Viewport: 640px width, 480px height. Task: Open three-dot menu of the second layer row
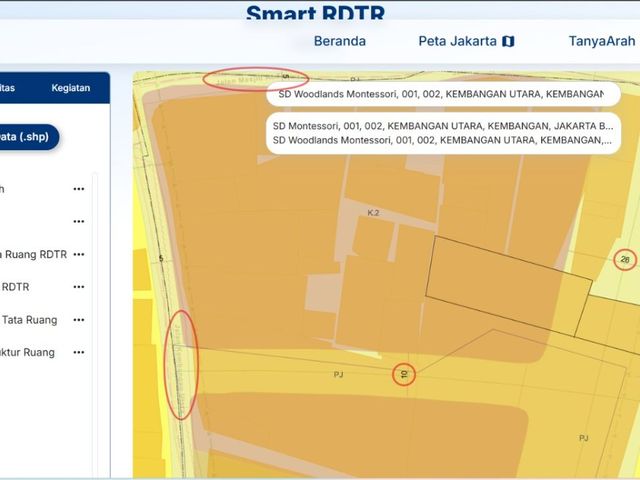[x=79, y=222]
